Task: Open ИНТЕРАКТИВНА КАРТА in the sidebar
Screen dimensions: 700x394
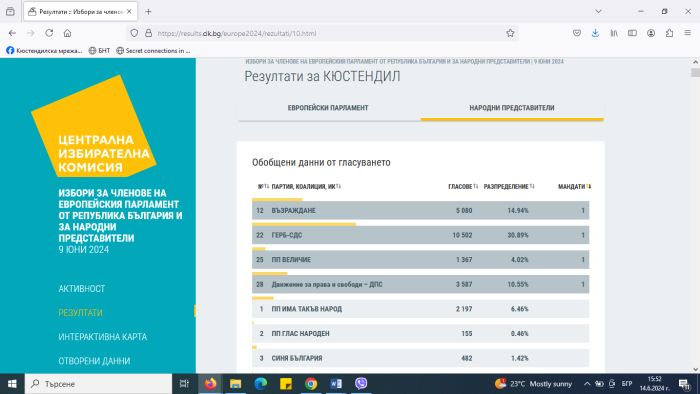Action: [x=103, y=337]
